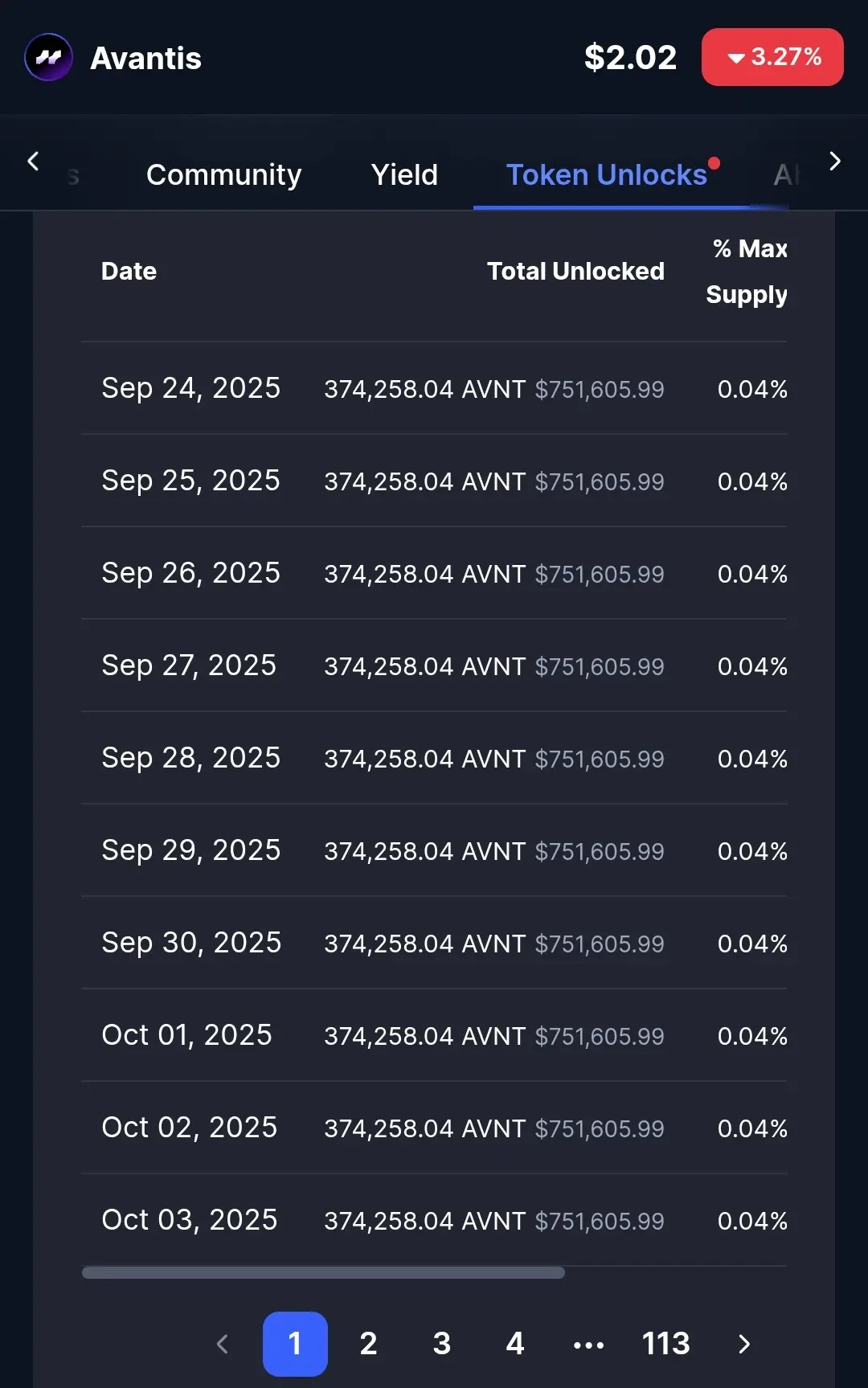Select page 1 in pagination

click(x=295, y=1344)
